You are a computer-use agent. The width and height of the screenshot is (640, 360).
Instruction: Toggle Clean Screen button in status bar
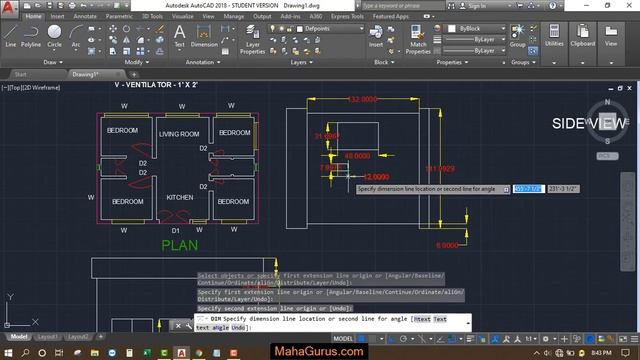(x=623, y=339)
